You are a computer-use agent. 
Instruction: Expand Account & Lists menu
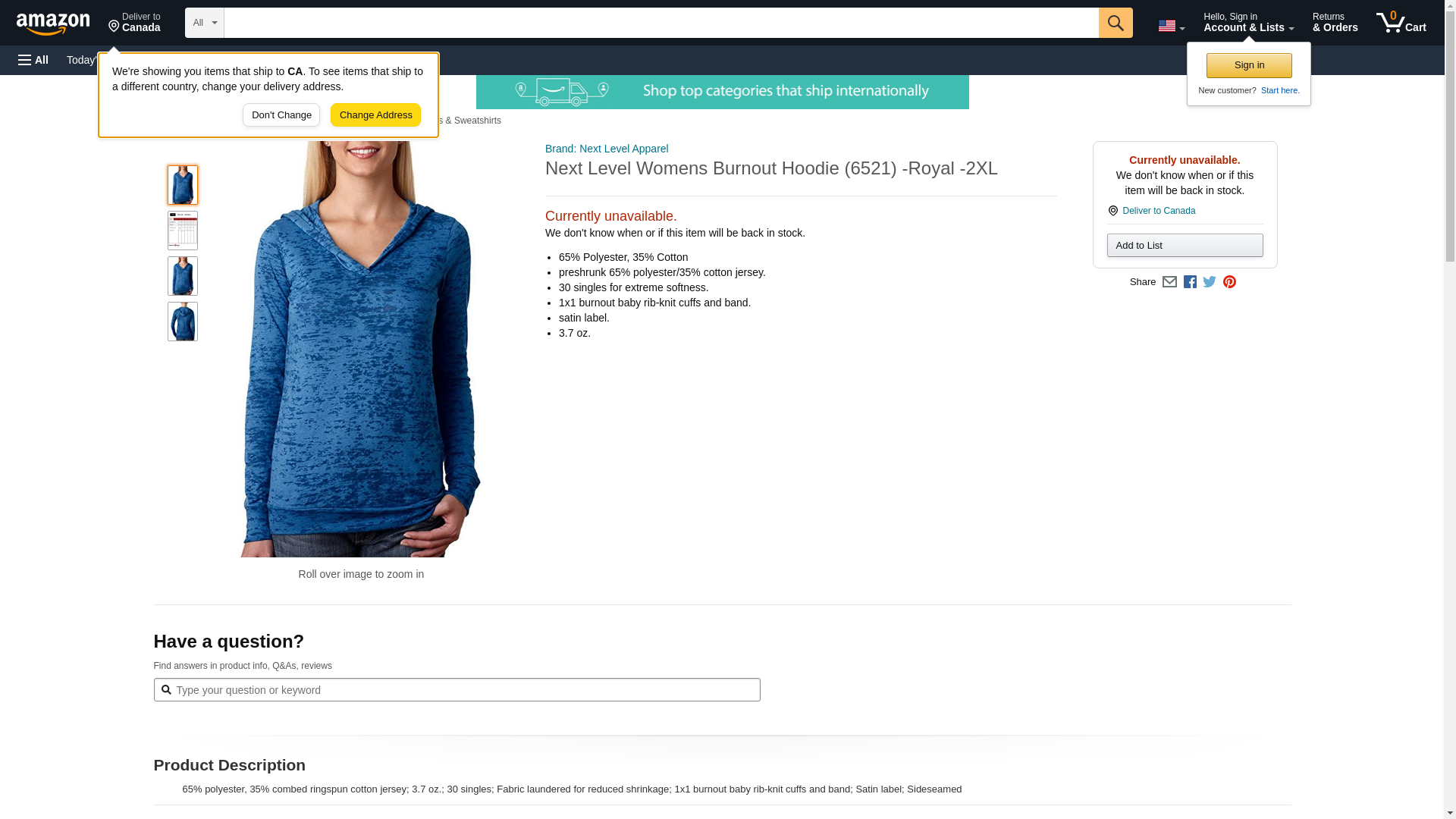coord(1248,23)
